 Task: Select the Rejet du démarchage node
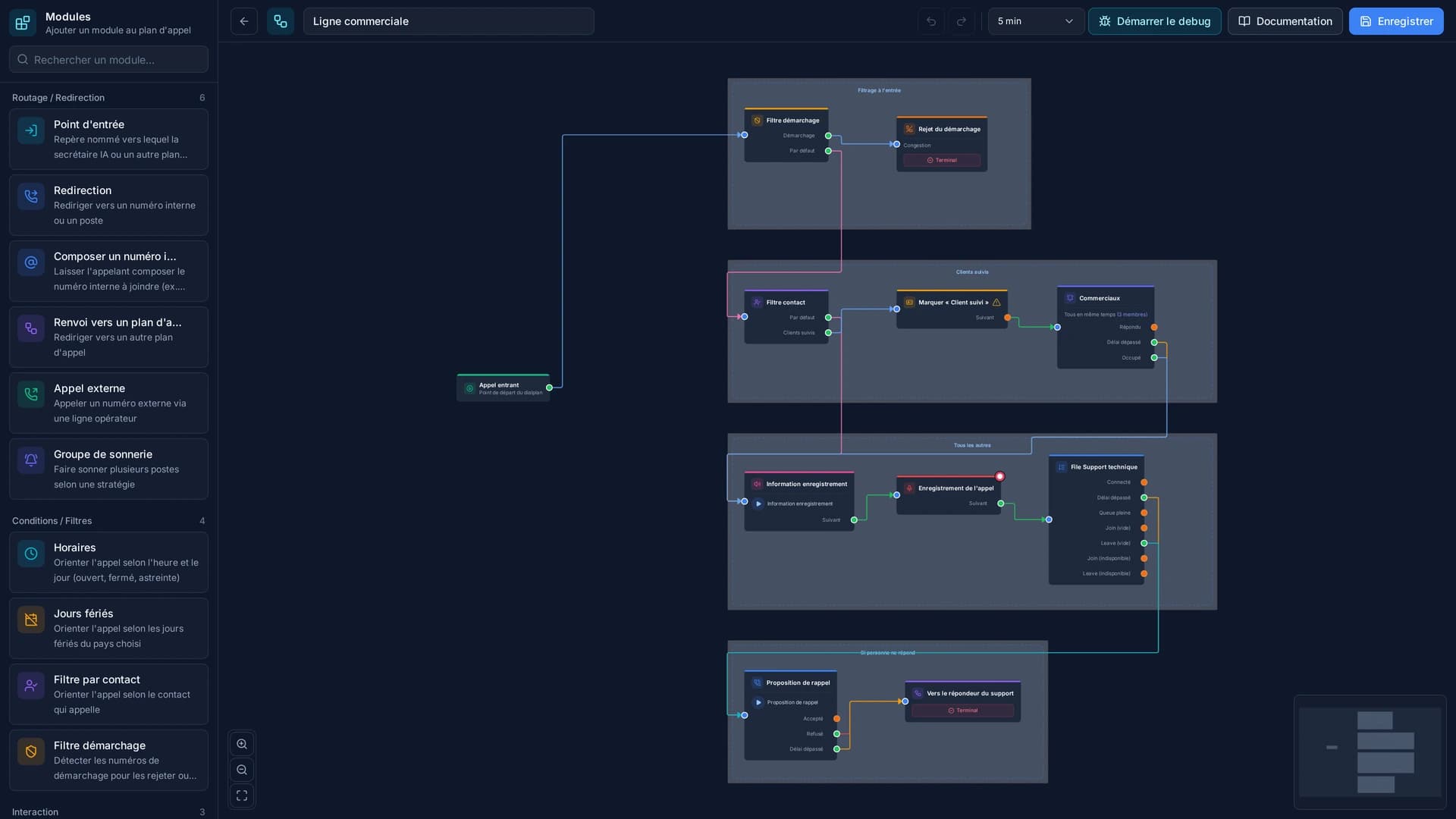tap(942, 144)
